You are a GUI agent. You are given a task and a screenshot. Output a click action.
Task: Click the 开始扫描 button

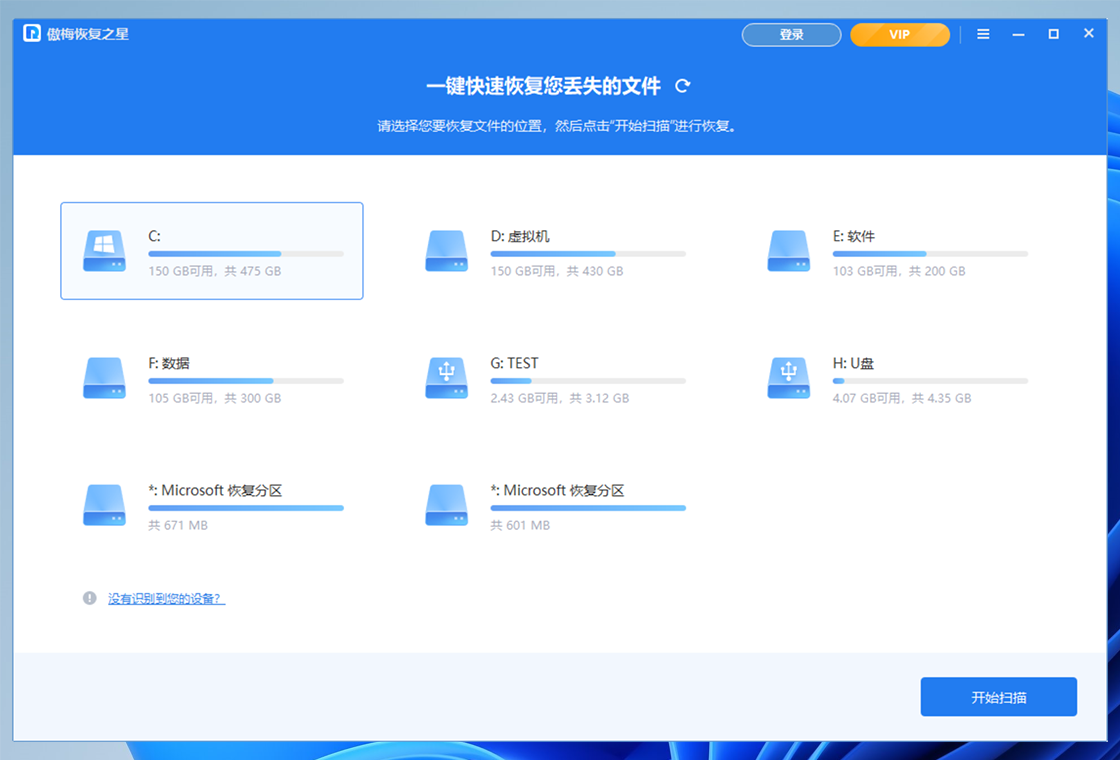999,696
